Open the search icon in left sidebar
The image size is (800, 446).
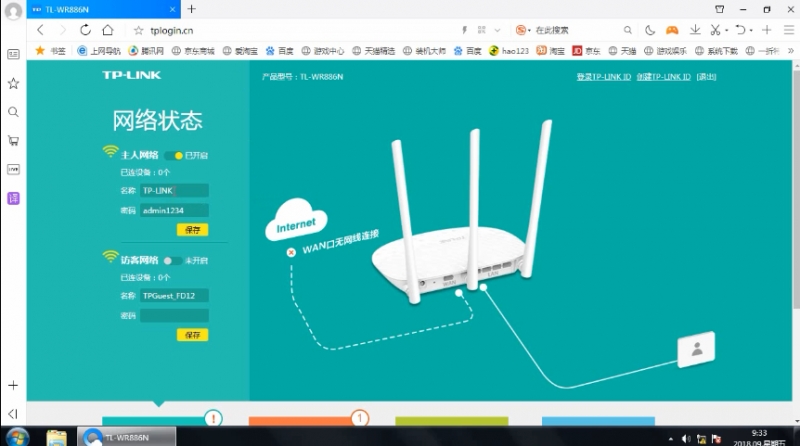click(13, 112)
